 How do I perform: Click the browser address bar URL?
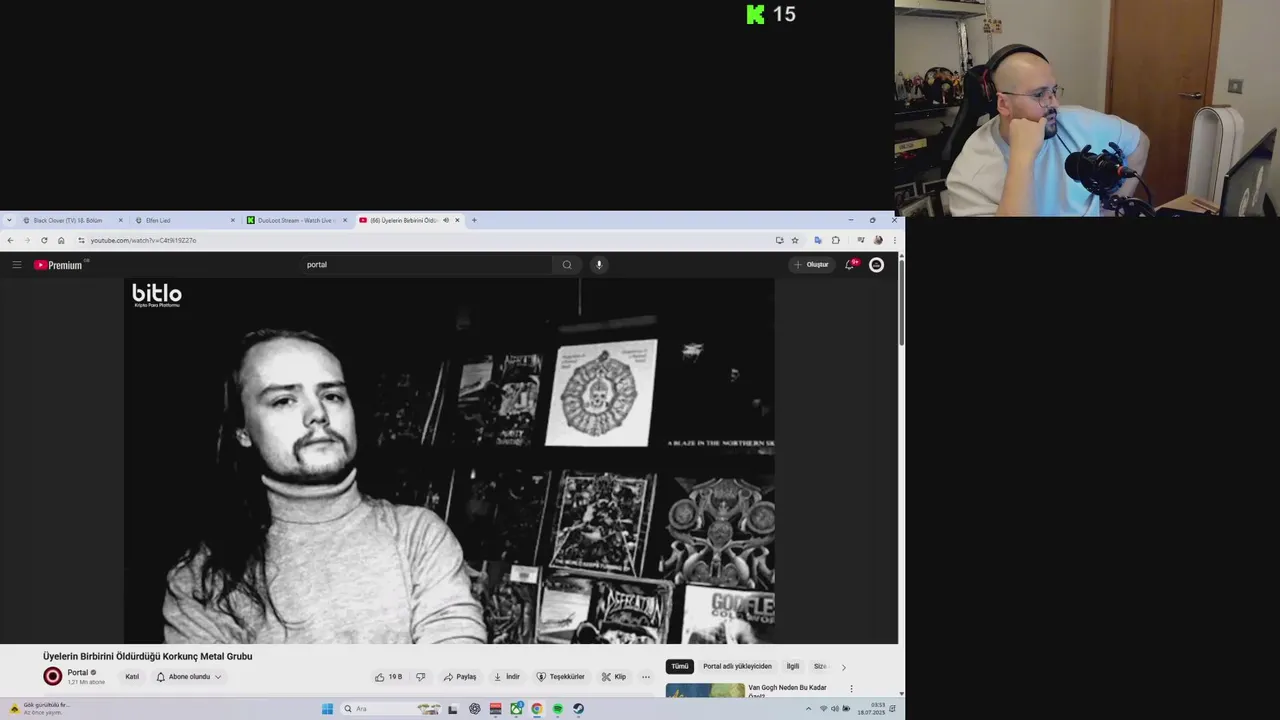pyautogui.click(x=143, y=240)
